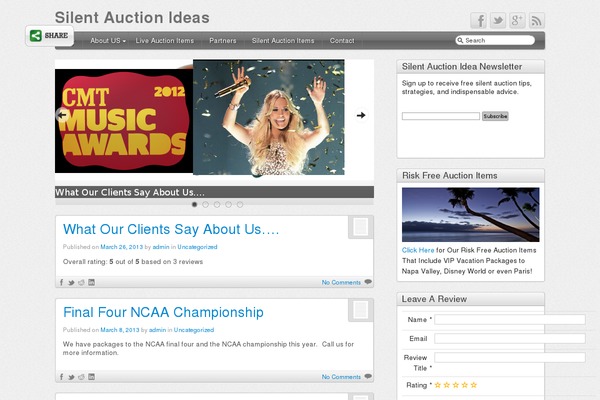Viewport: 600px width, 400px height.
Task: Click thumbnail placeholder of Final Four post
Action: point(360,310)
